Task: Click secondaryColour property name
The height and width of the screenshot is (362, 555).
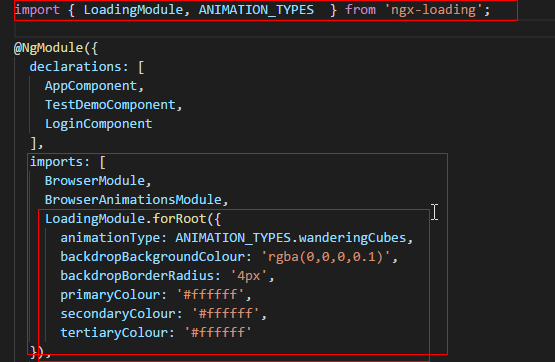Action: click(x=118, y=314)
